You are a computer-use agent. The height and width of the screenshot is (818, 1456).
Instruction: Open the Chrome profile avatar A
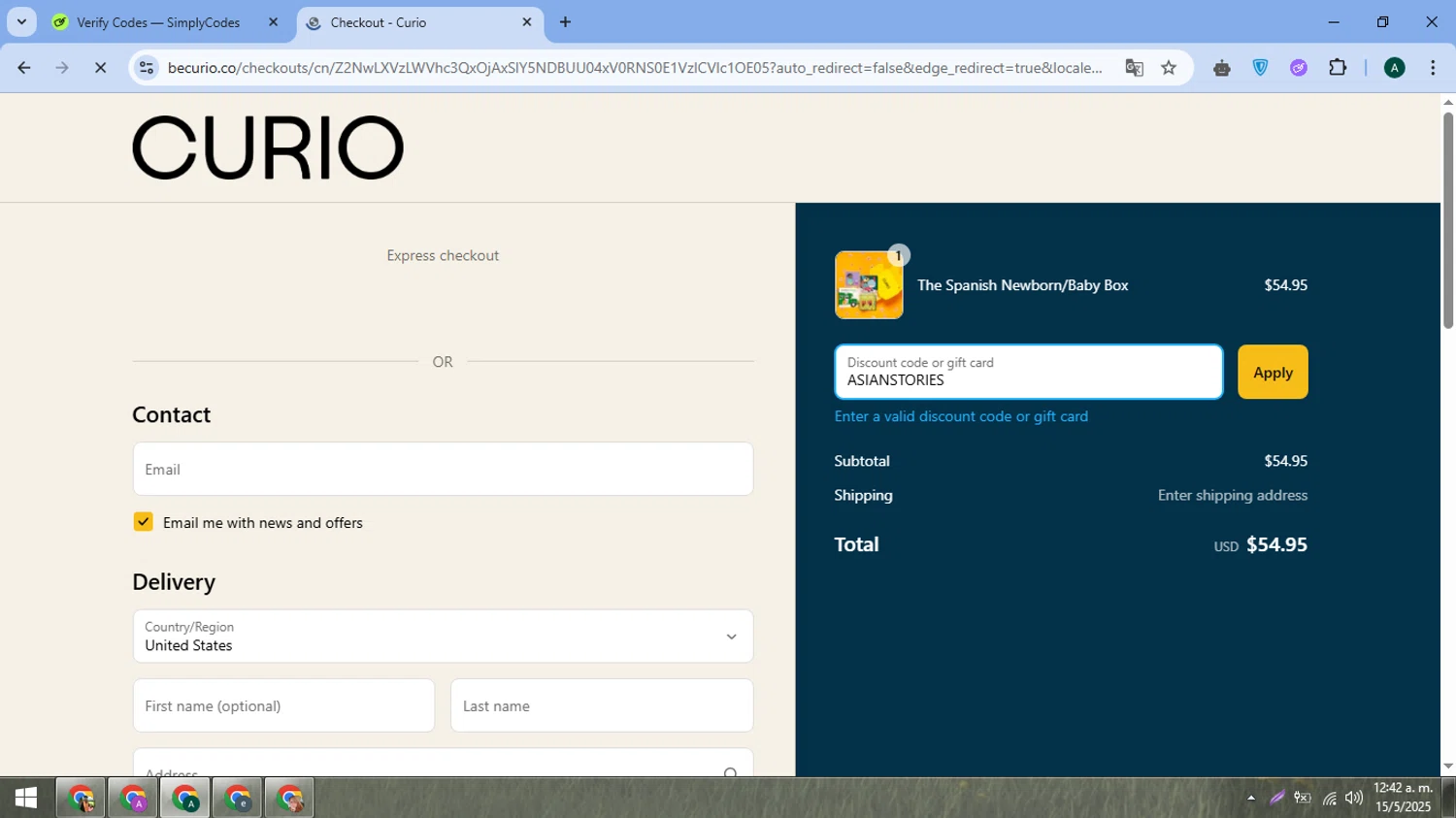1394,68
